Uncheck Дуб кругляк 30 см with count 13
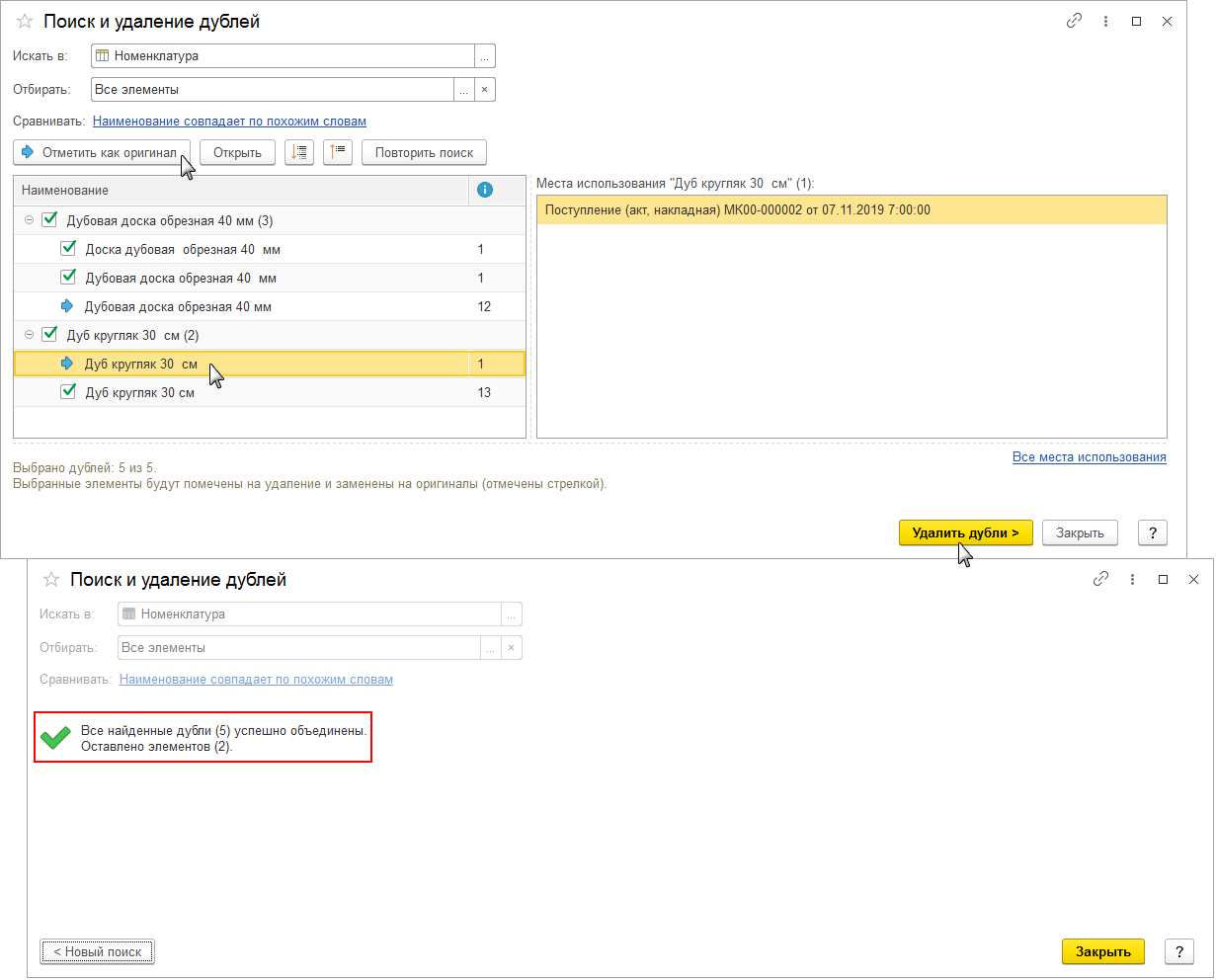This screenshot has height=980, width=1216. pyautogui.click(x=68, y=392)
